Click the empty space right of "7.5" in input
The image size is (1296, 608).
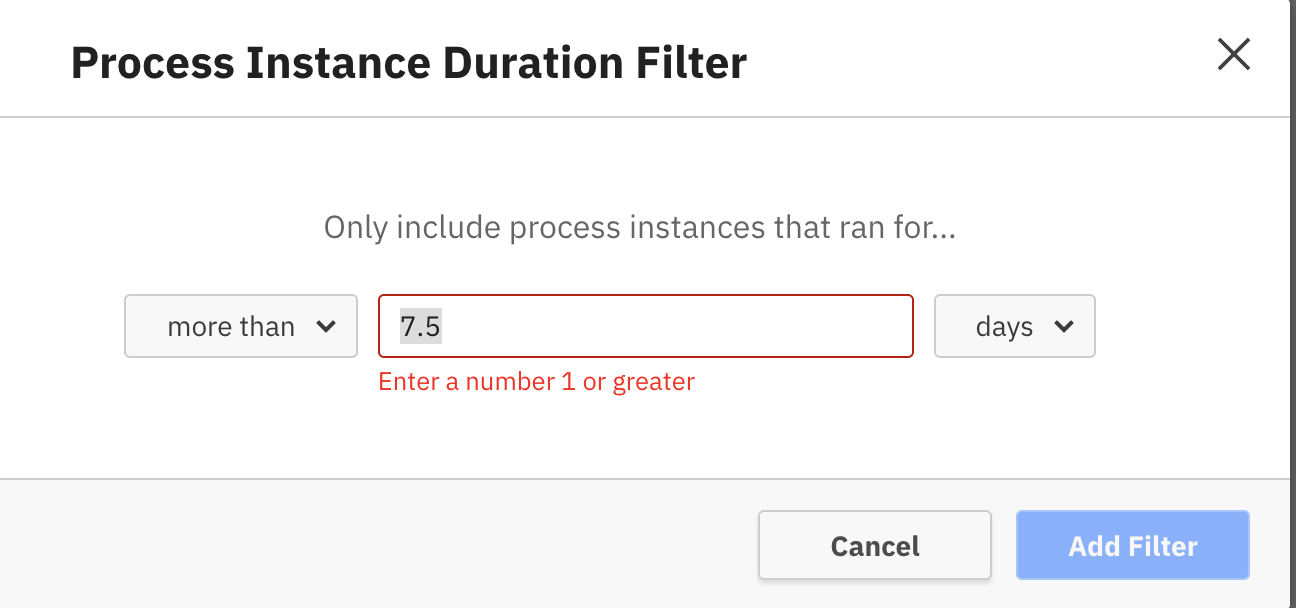coord(700,326)
